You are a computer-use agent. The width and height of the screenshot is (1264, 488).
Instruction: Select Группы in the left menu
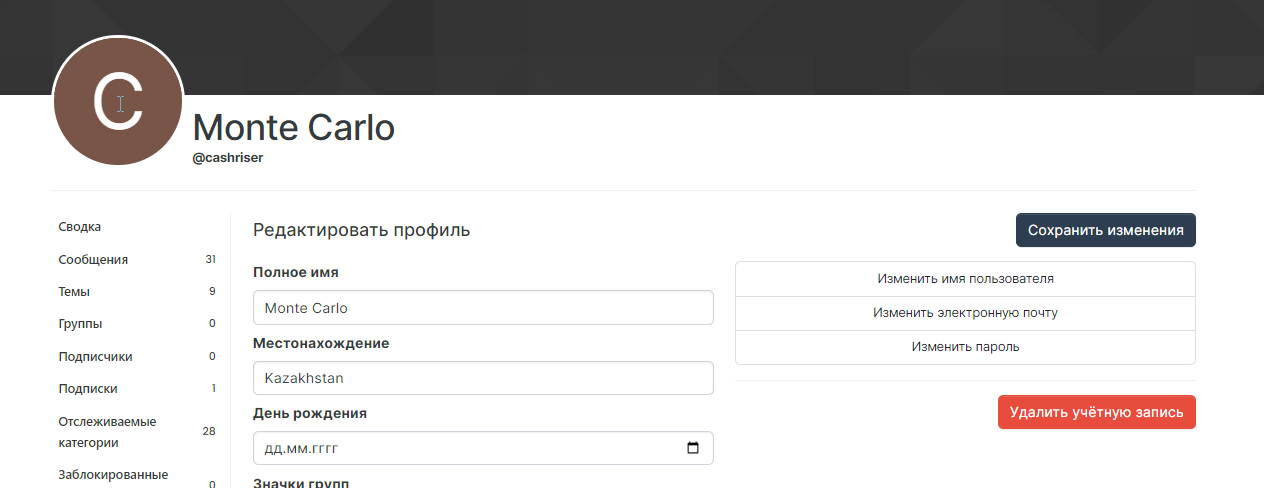80,324
